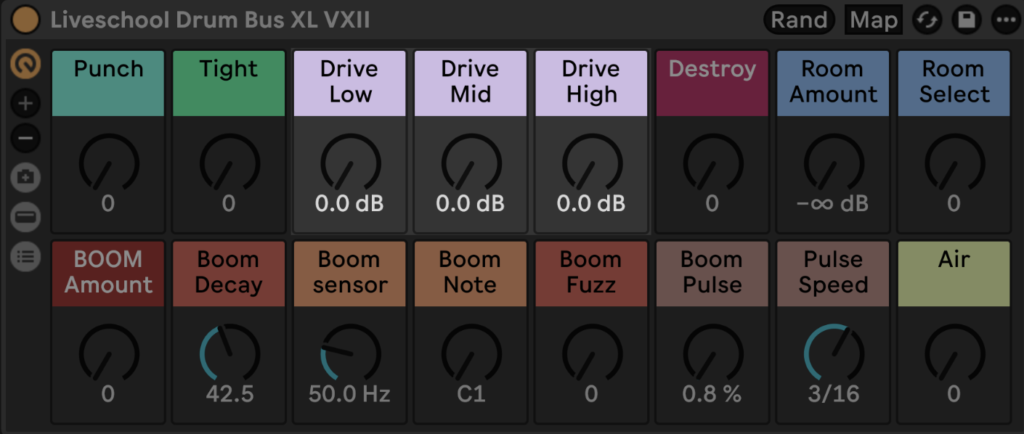
Task: Save preset with the disk icon
Action: click(x=966, y=20)
